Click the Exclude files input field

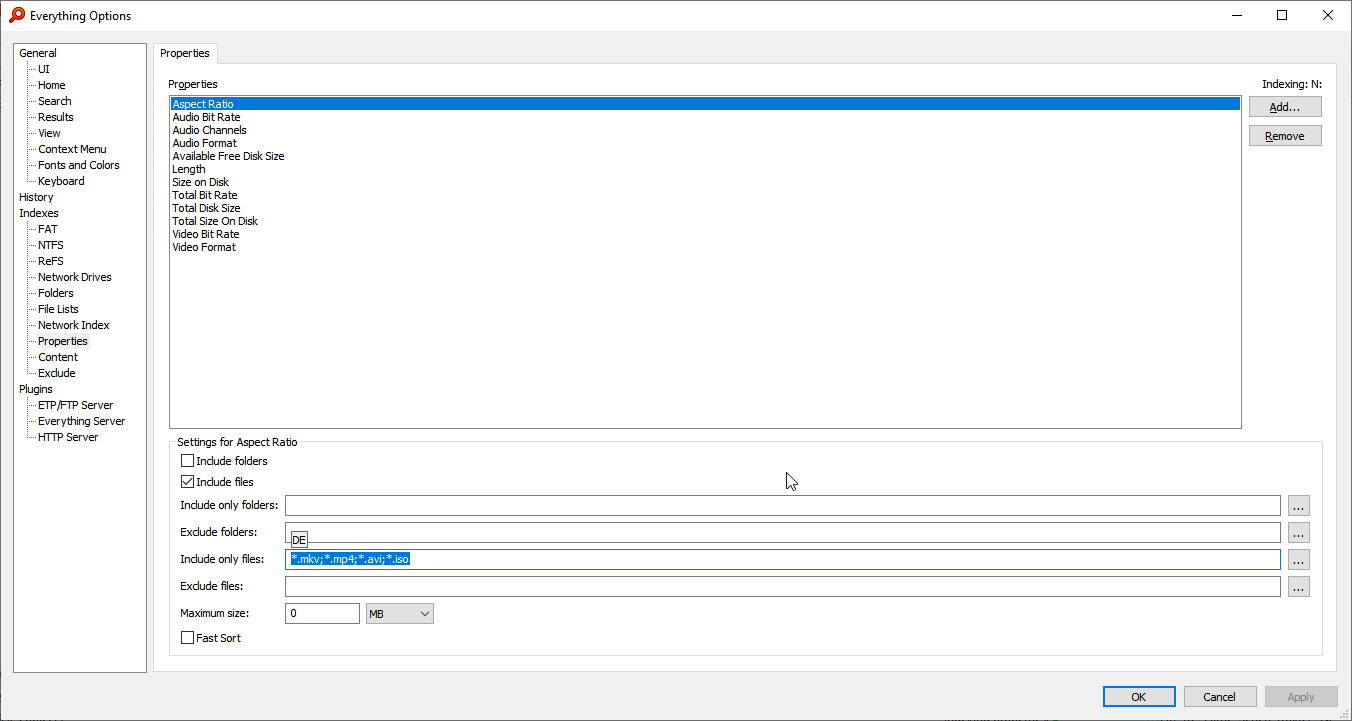783,587
